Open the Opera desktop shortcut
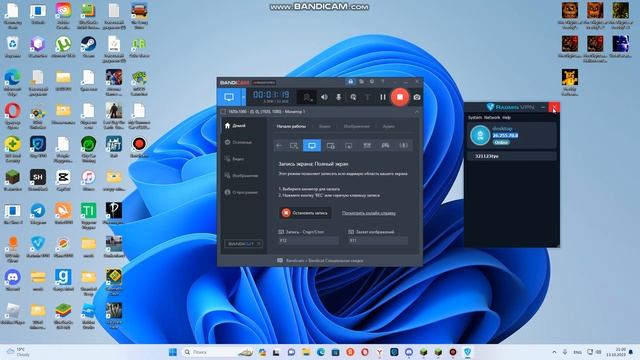640x360 pixels. pyautogui.click(x=13, y=116)
